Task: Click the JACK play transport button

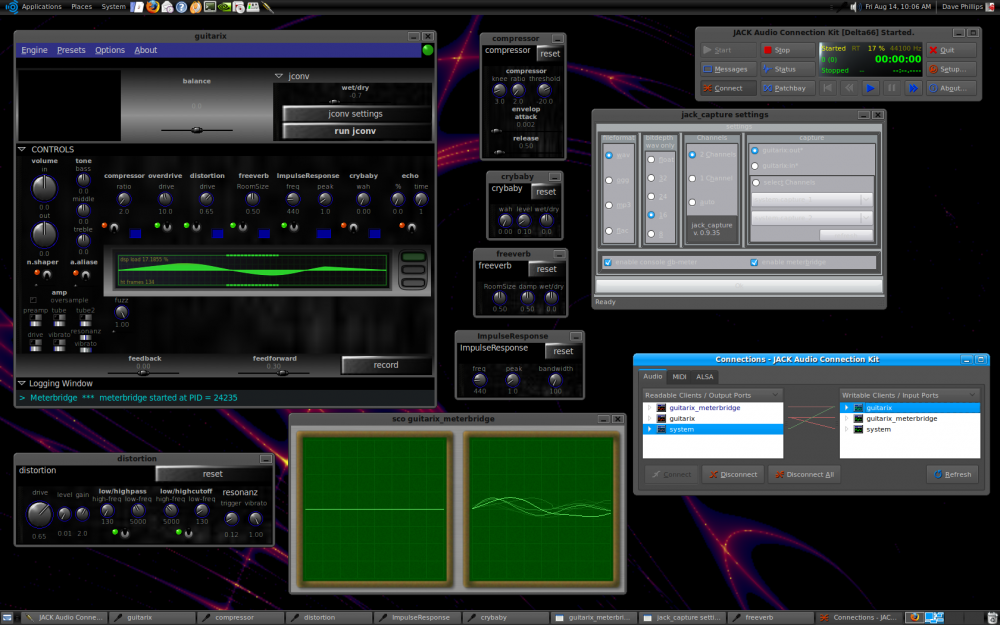Action: pos(870,88)
